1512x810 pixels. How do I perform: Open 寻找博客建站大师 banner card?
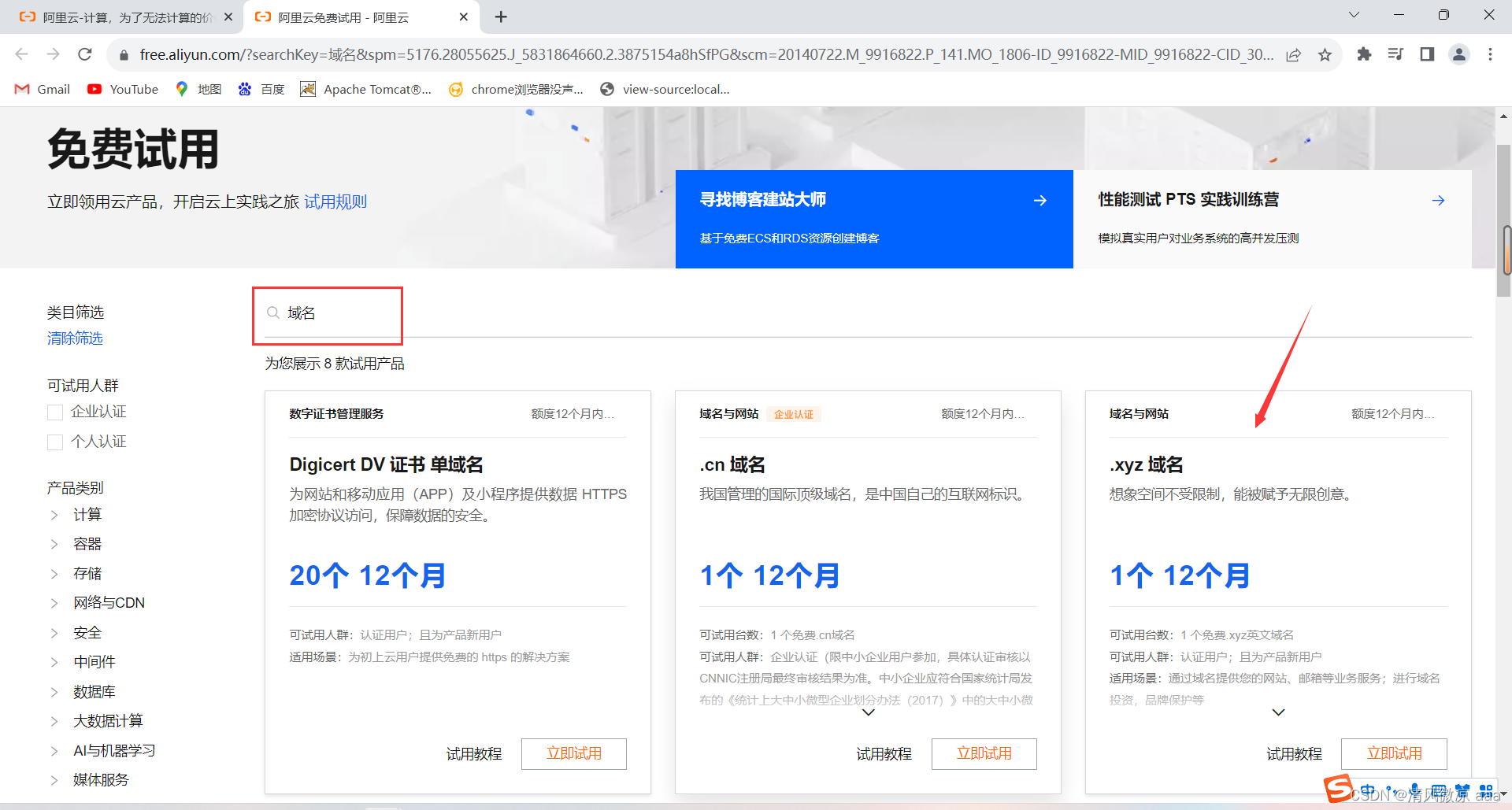(x=874, y=219)
